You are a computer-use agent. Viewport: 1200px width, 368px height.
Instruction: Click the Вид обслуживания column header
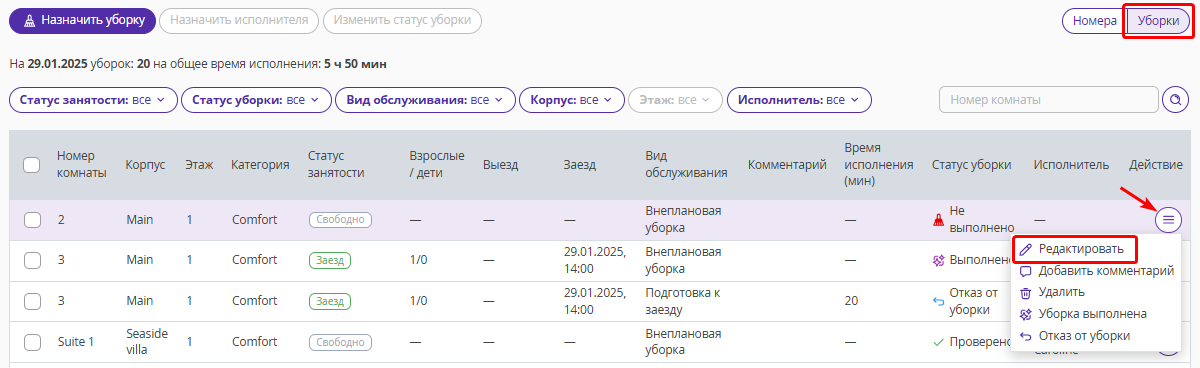[x=686, y=165]
